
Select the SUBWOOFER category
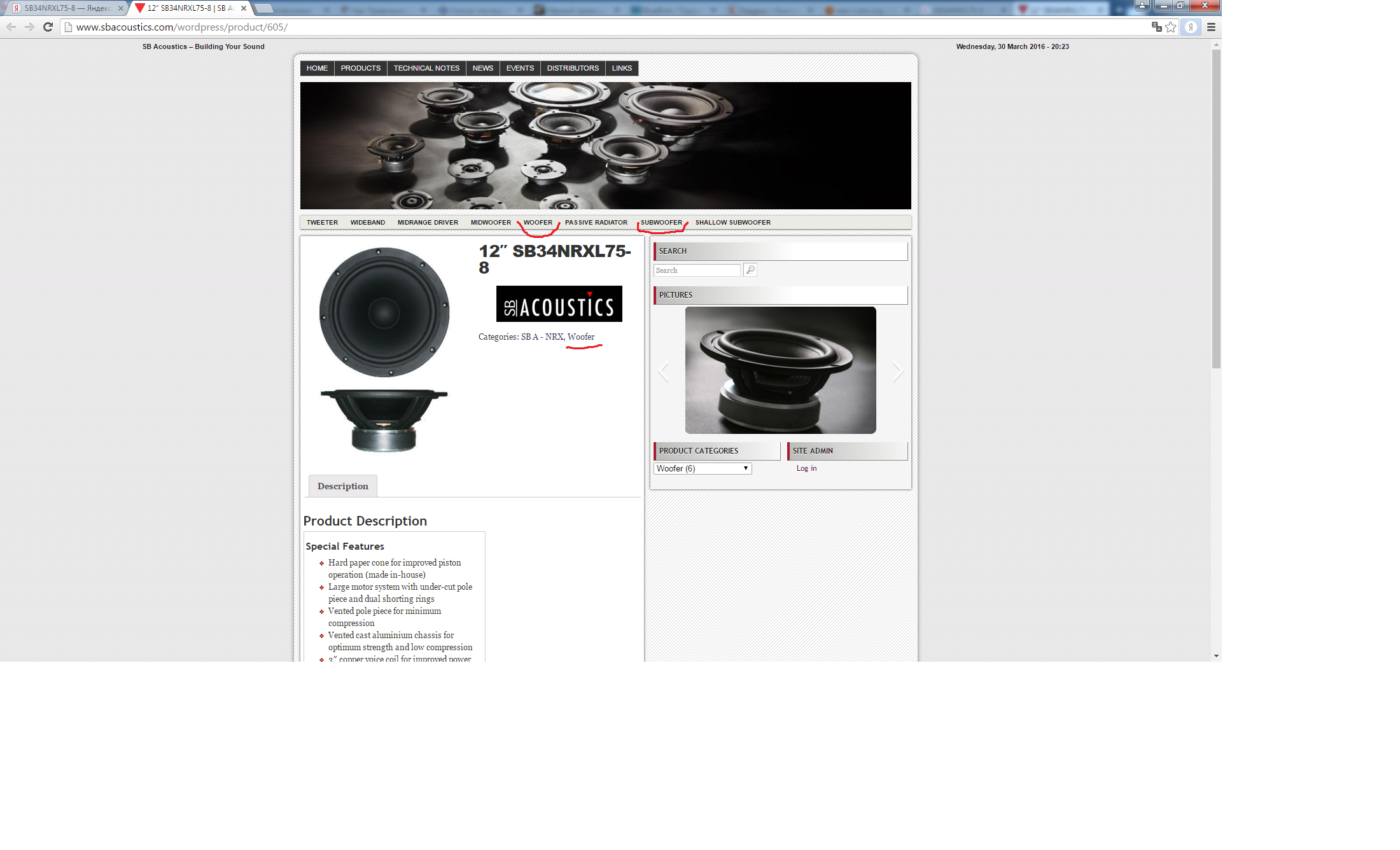pyautogui.click(x=661, y=222)
